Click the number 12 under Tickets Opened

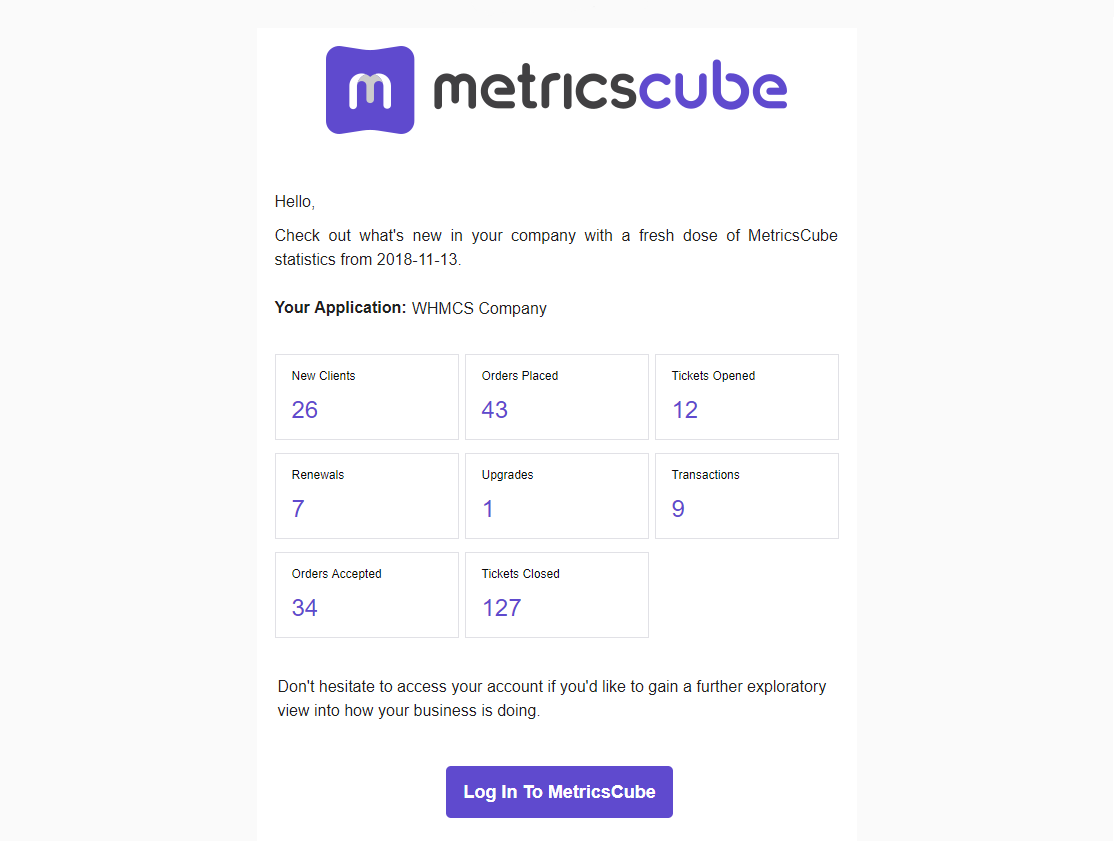pos(685,410)
